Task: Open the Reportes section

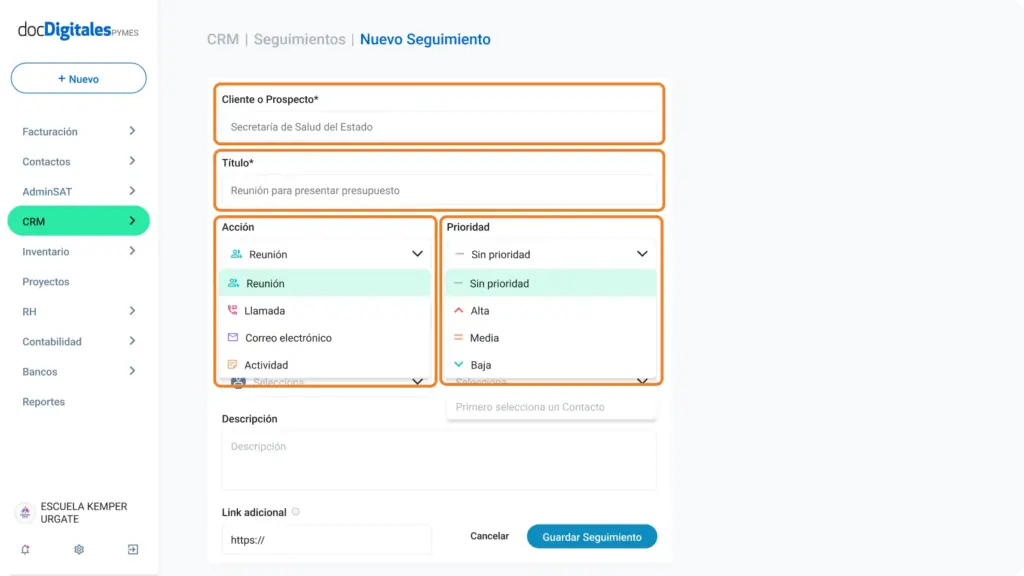Action: [x=44, y=402]
